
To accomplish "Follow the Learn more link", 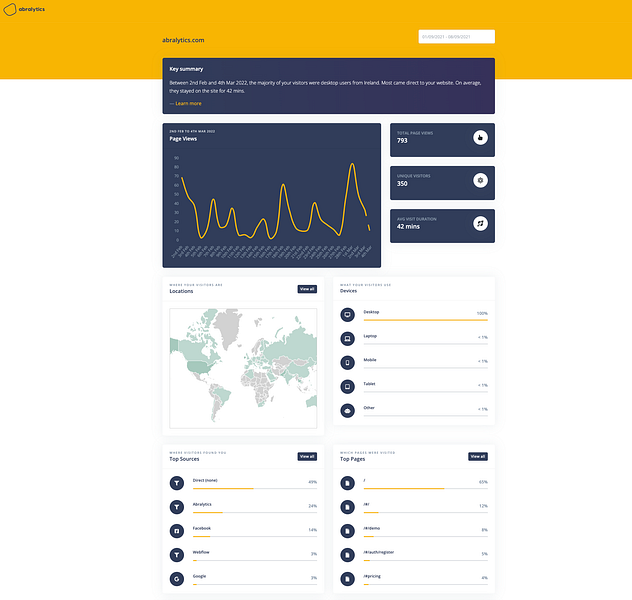I will [x=188, y=104].
